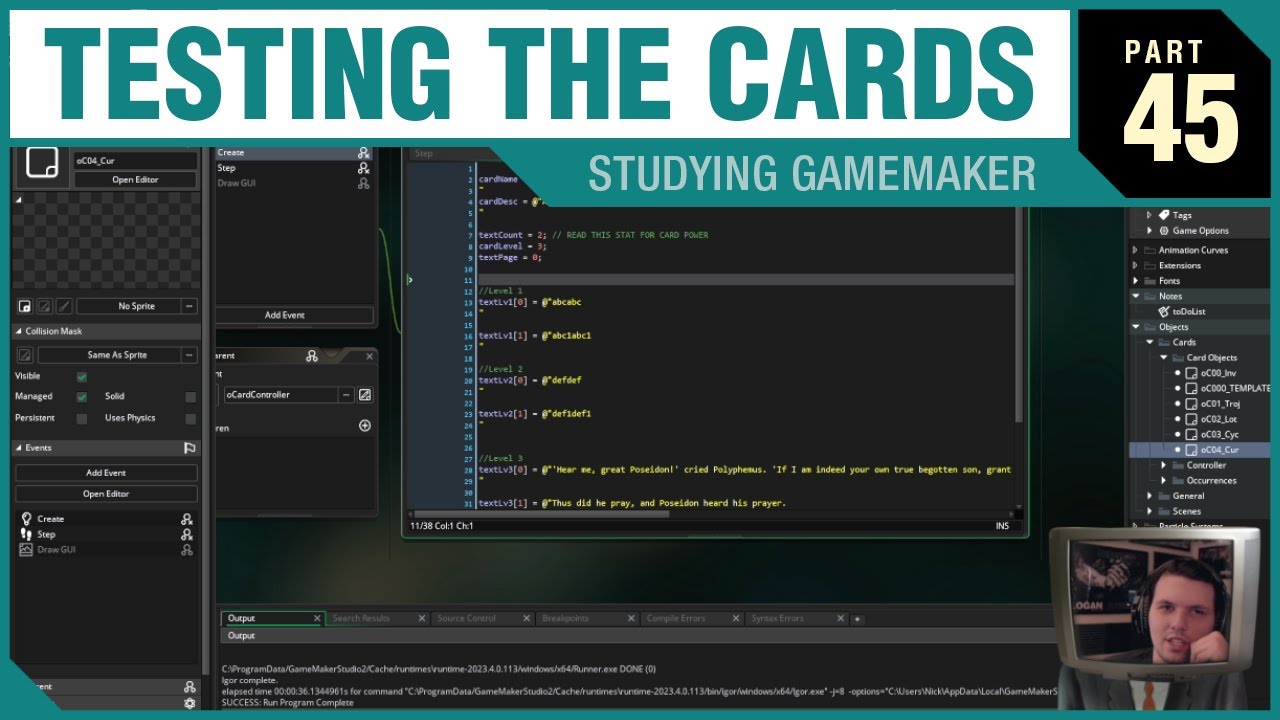This screenshot has width=1280, height=720.
Task: Add a child with the plus icon
Action: tap(365, 426)
